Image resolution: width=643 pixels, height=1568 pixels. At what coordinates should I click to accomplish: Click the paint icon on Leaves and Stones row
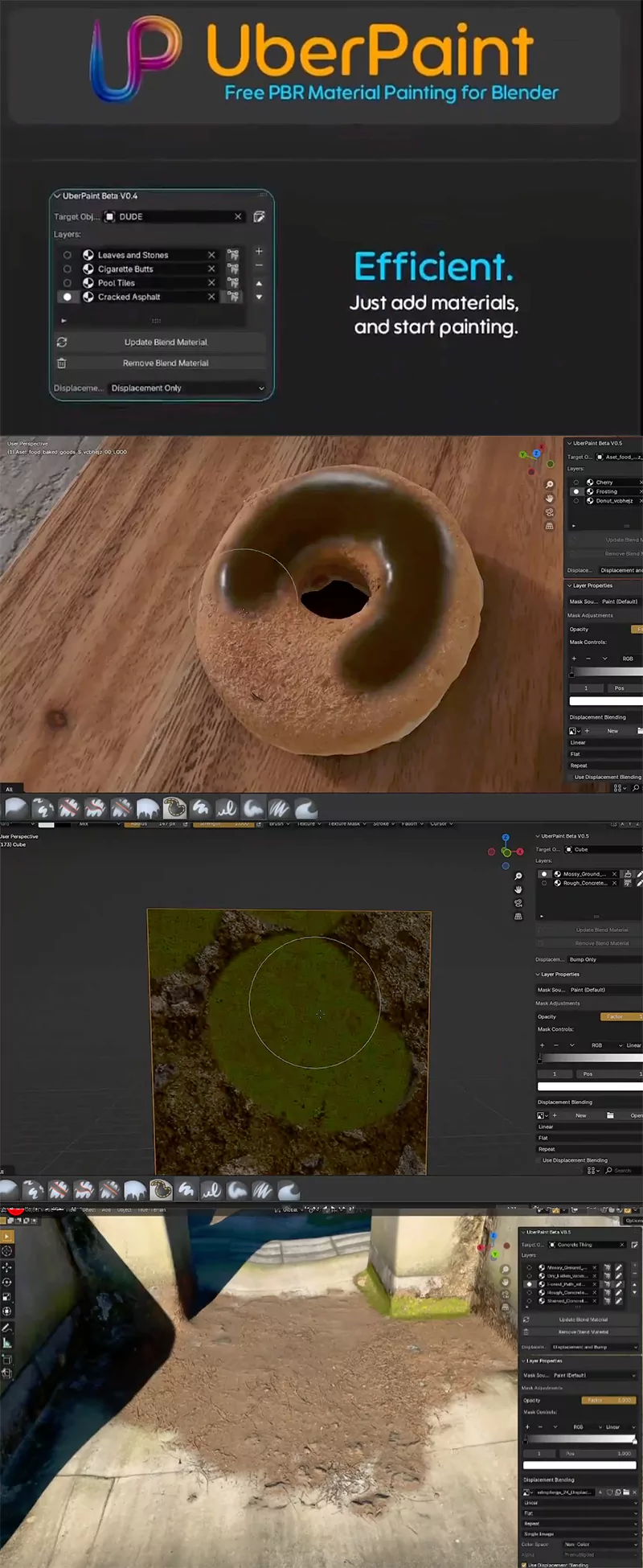[232, 255]
